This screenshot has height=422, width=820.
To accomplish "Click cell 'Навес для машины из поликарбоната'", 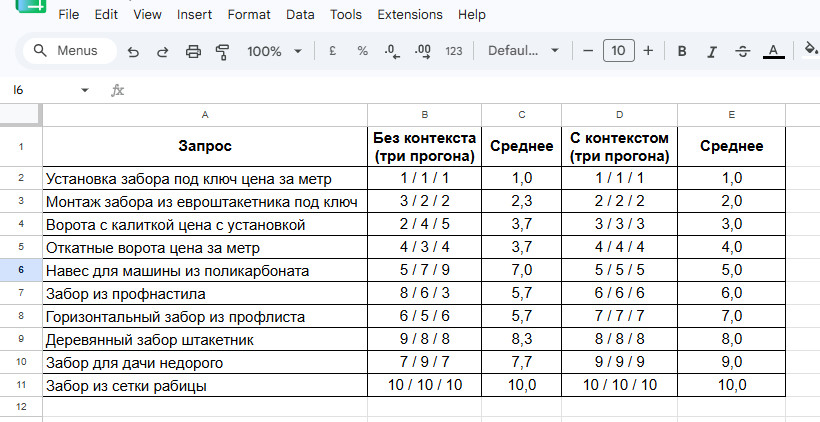I will click(205, 270).
